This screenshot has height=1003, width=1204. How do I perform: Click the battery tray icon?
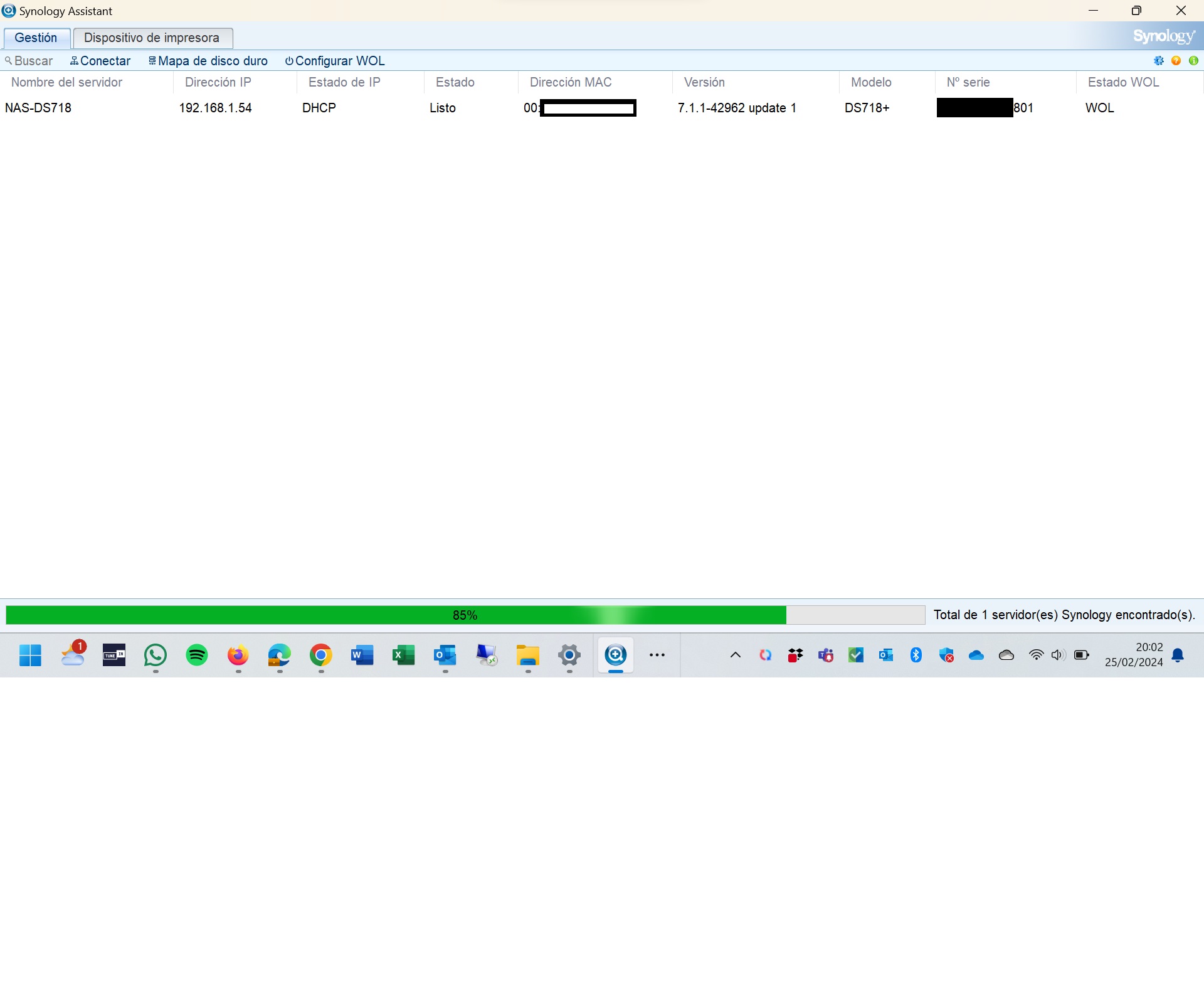pos(1082,655)
